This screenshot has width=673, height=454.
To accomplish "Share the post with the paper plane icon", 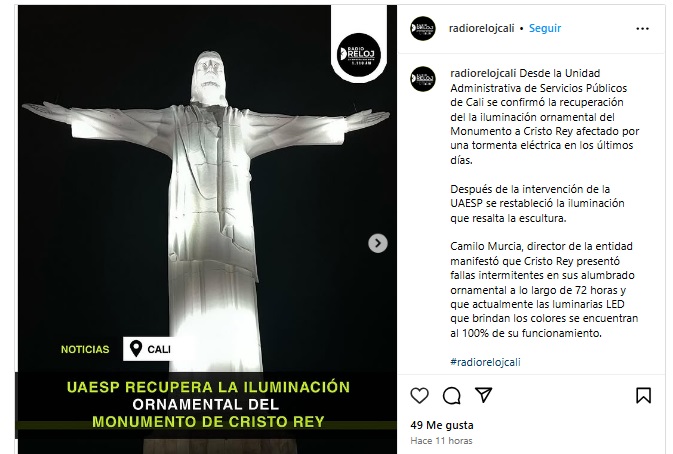I will tap(483, 395).
